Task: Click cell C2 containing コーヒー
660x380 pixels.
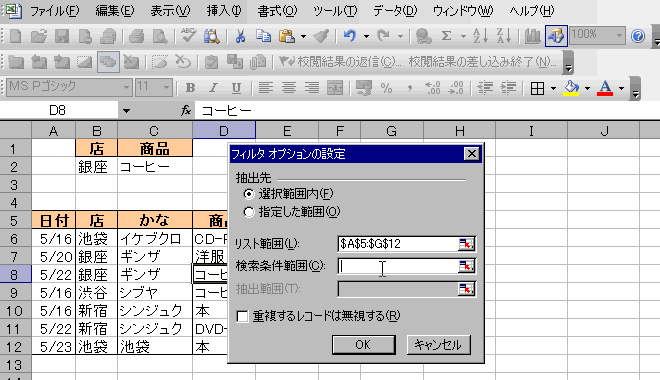Action: click(x=155, y=167)
